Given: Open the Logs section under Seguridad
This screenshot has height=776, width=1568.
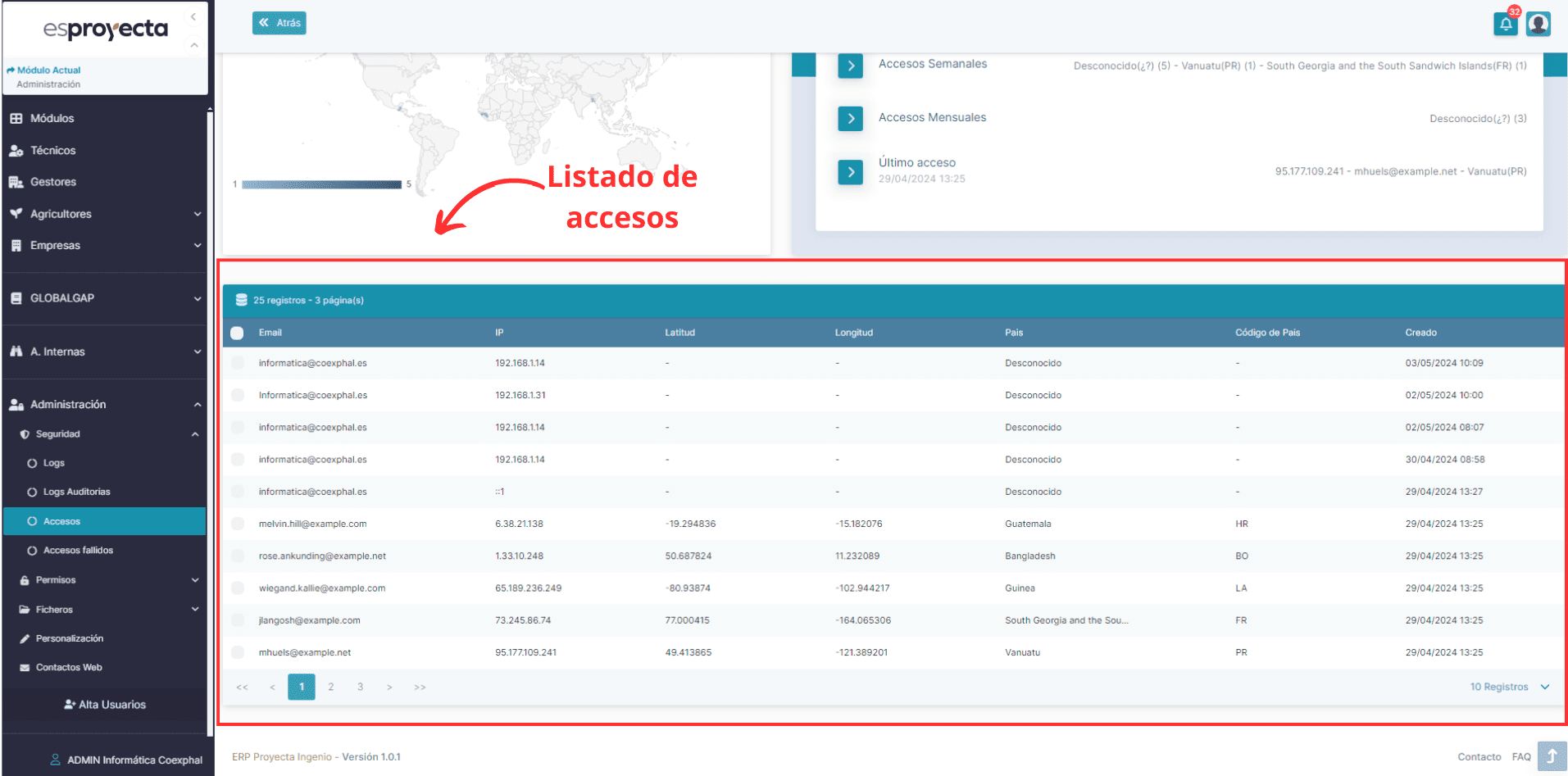Looking at the screenshot, I should pyautogui.click(x=55, y=463).
